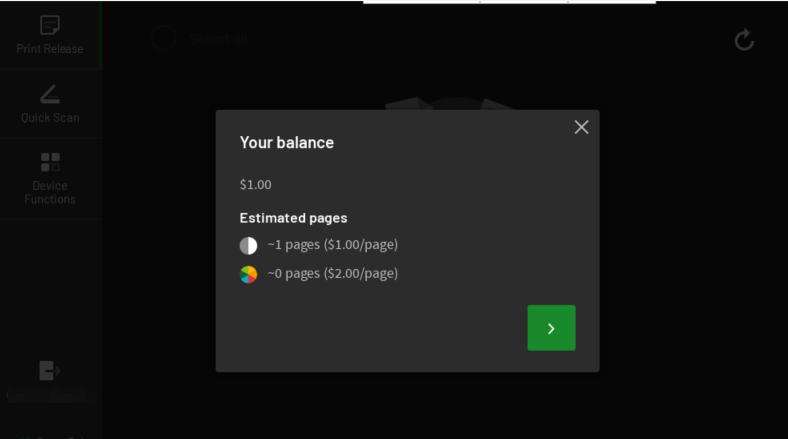Open the Print Release tab
The image size is (788, 439).
tap(50, 35)
